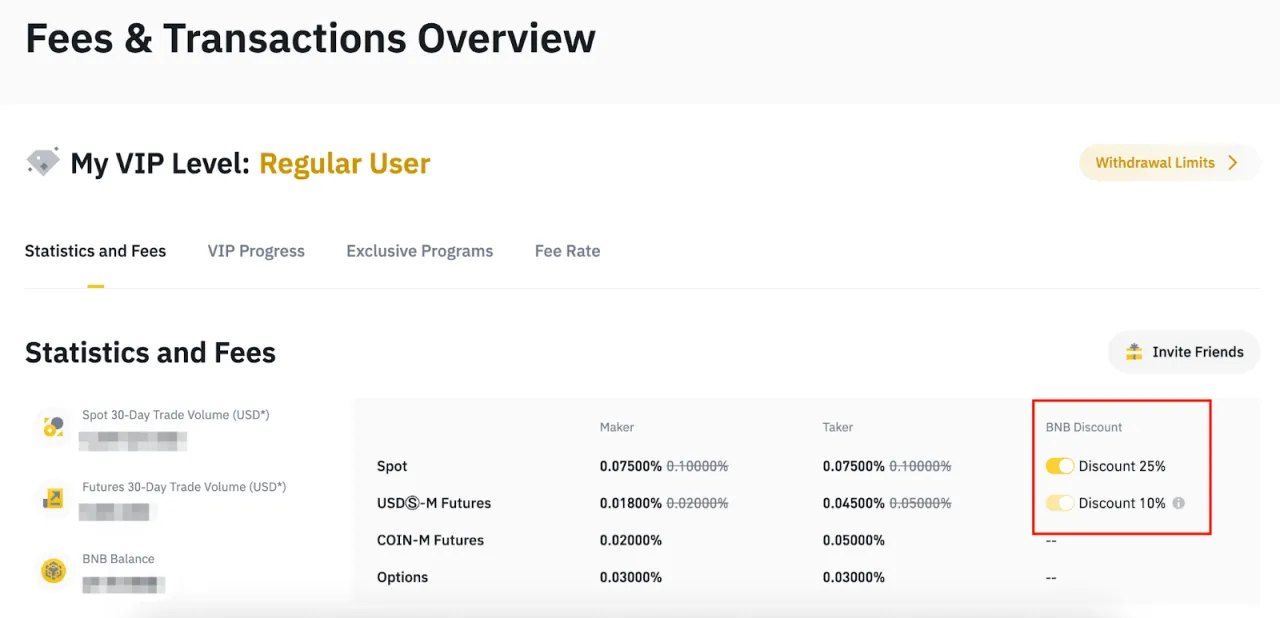Click the Spot row fee label
1280x618 pixels.
(x=391, y=466)
